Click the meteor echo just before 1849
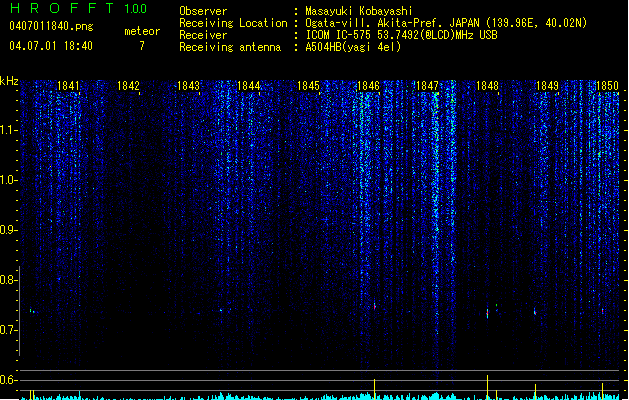Screen dimensions: 629x400 tap(535, 312)
